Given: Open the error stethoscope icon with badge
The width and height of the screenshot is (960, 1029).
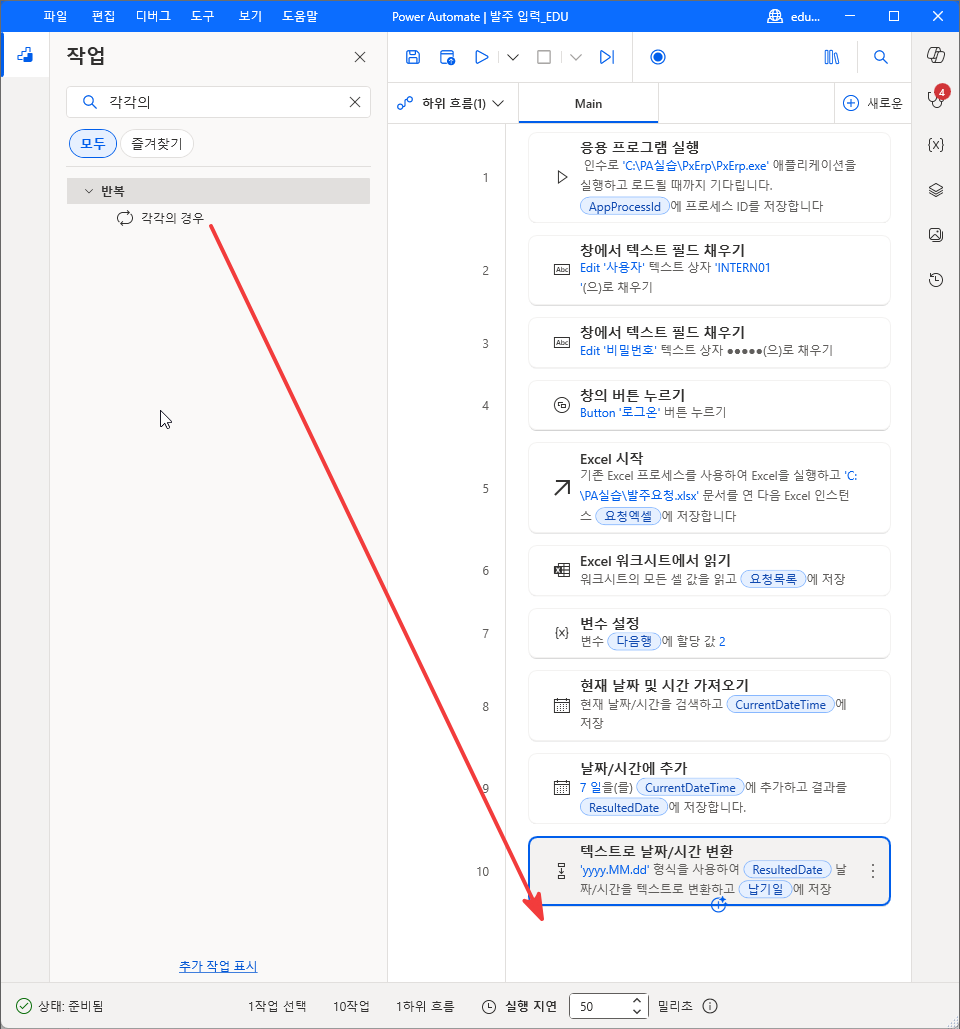Looking at the screenshot, I should click(x=936, y=98).
